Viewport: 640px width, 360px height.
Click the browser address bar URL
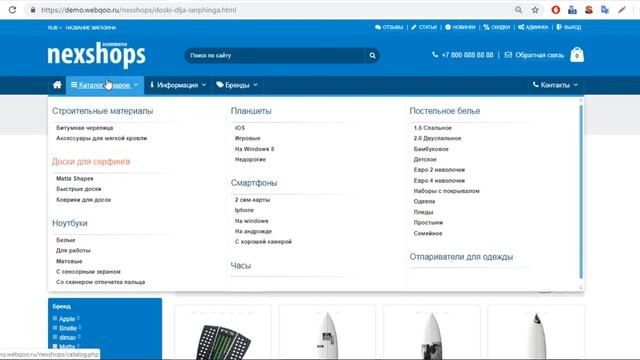(x=138, y=10)
